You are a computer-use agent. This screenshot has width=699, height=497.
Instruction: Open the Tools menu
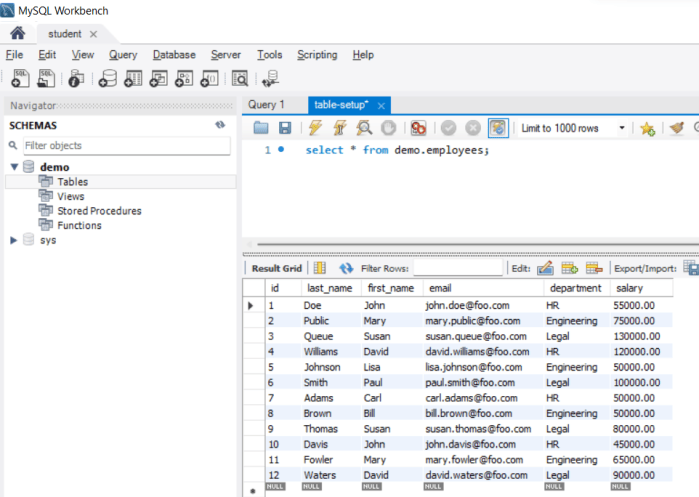click(x=269, y=54)
